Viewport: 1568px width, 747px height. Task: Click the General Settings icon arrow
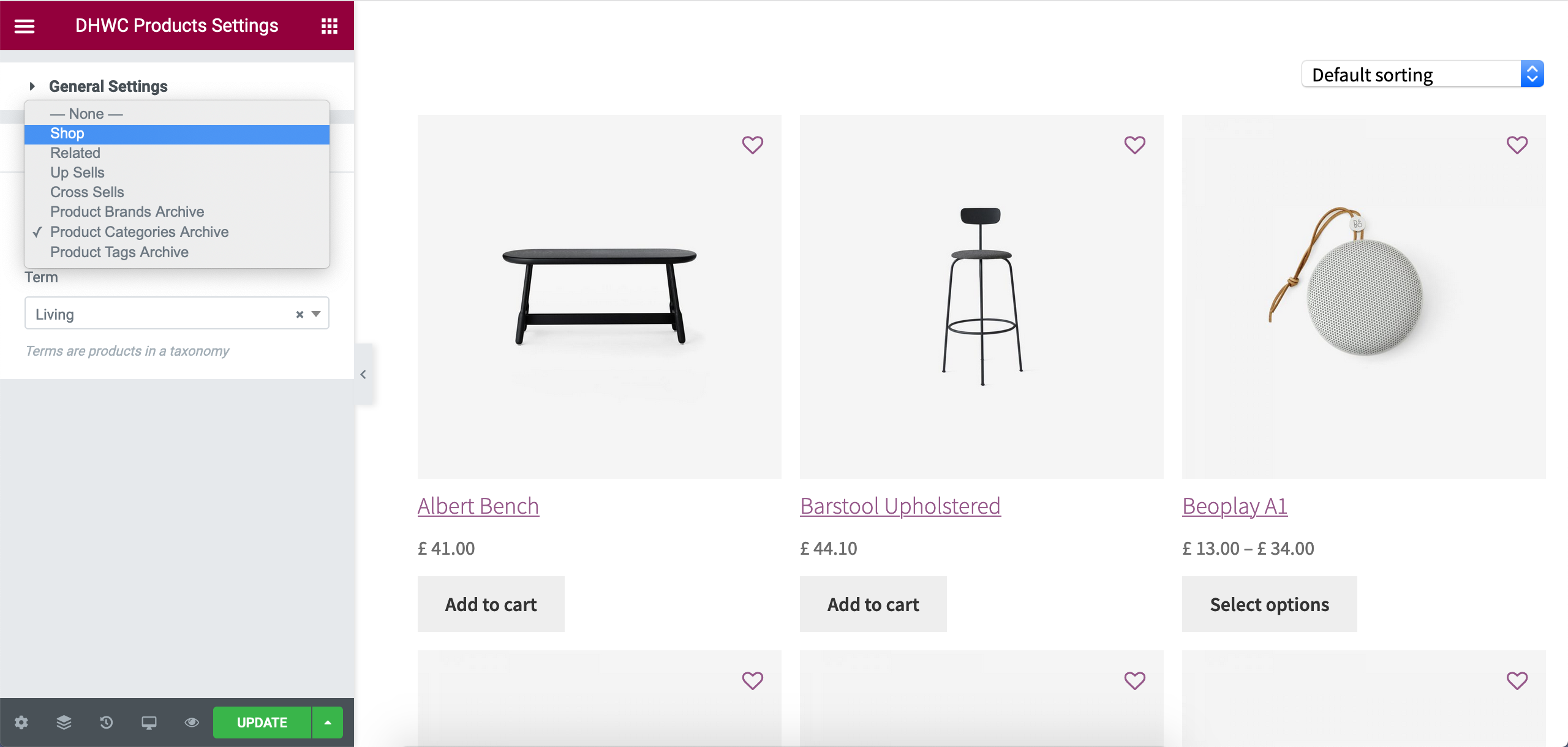coord(33,86)
